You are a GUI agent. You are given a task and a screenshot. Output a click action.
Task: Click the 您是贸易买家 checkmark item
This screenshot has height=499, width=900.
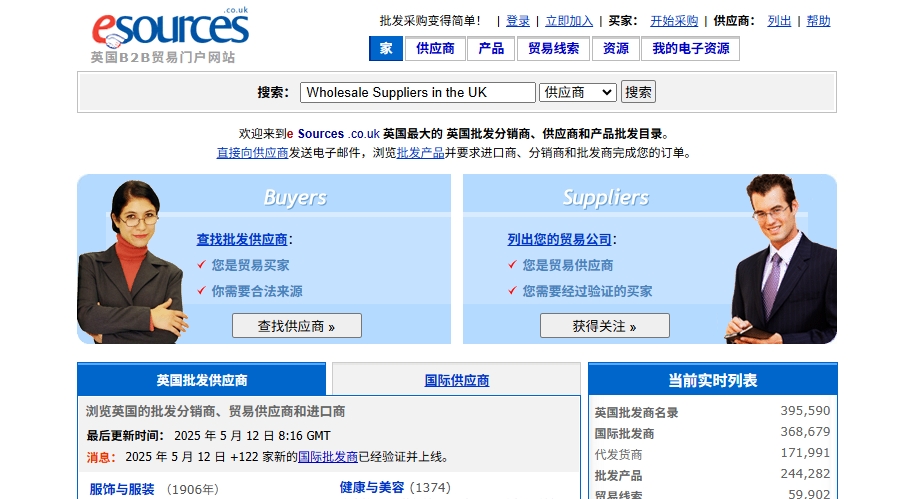(243, 265)
